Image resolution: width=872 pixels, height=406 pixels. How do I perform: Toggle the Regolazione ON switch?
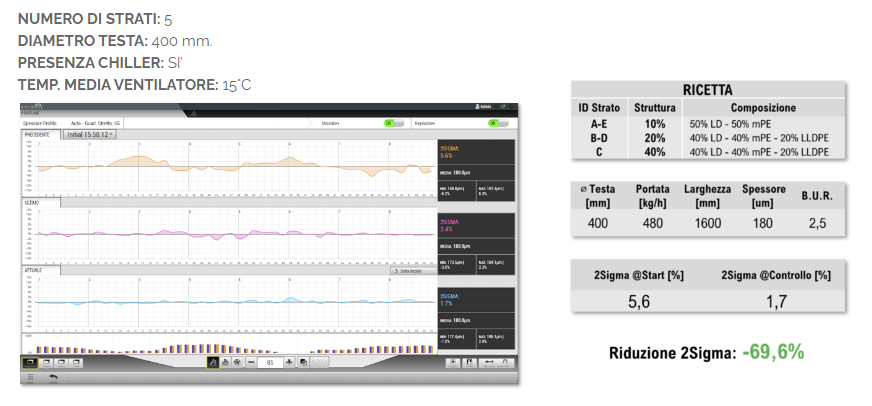[x=497, y=123]
